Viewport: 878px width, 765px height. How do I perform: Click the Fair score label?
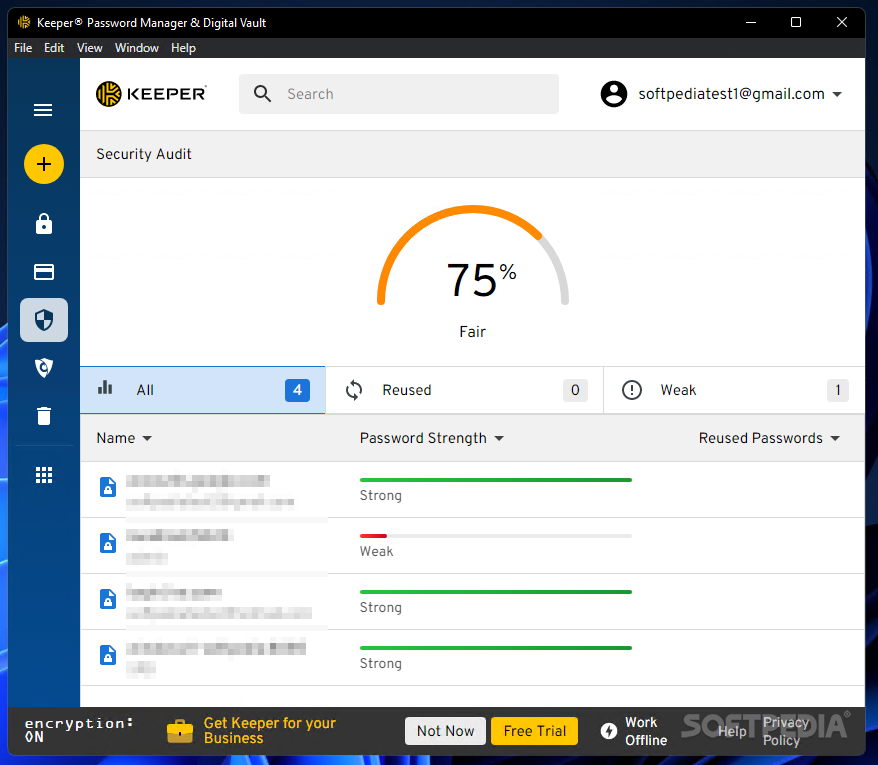pyautogui.click(x=473, y=332)
